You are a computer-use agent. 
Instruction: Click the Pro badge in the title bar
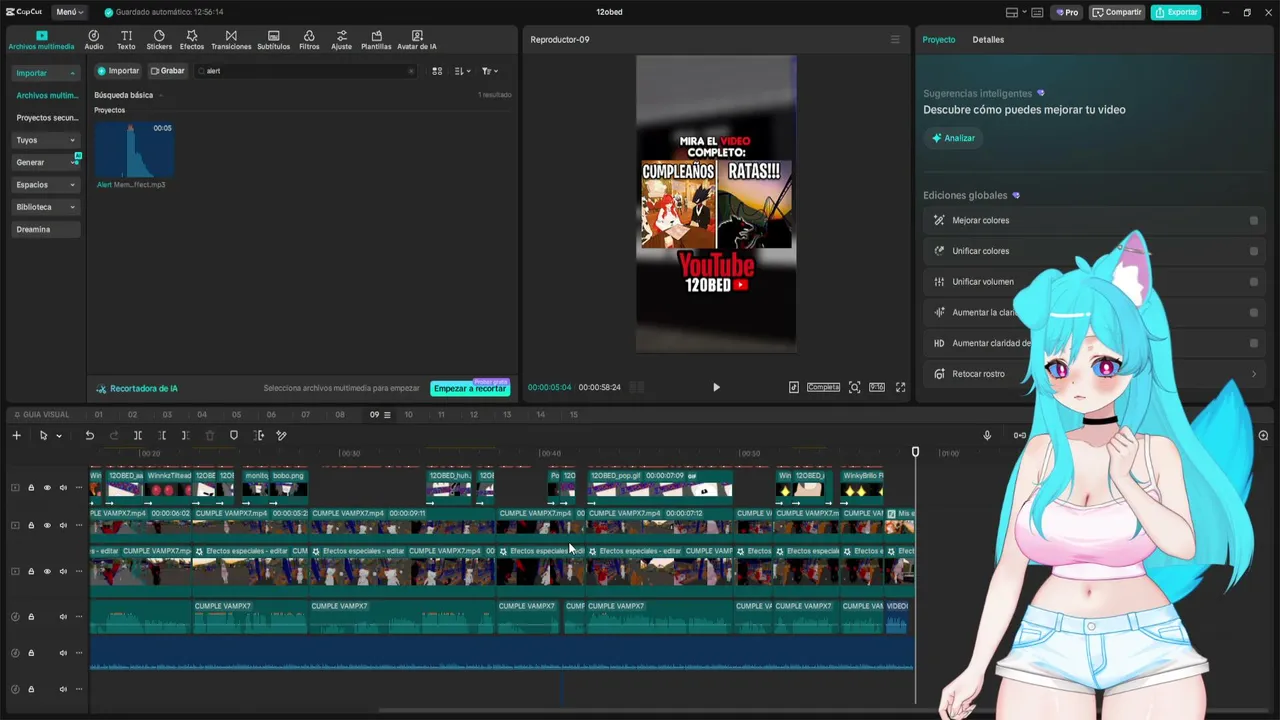1067,12
